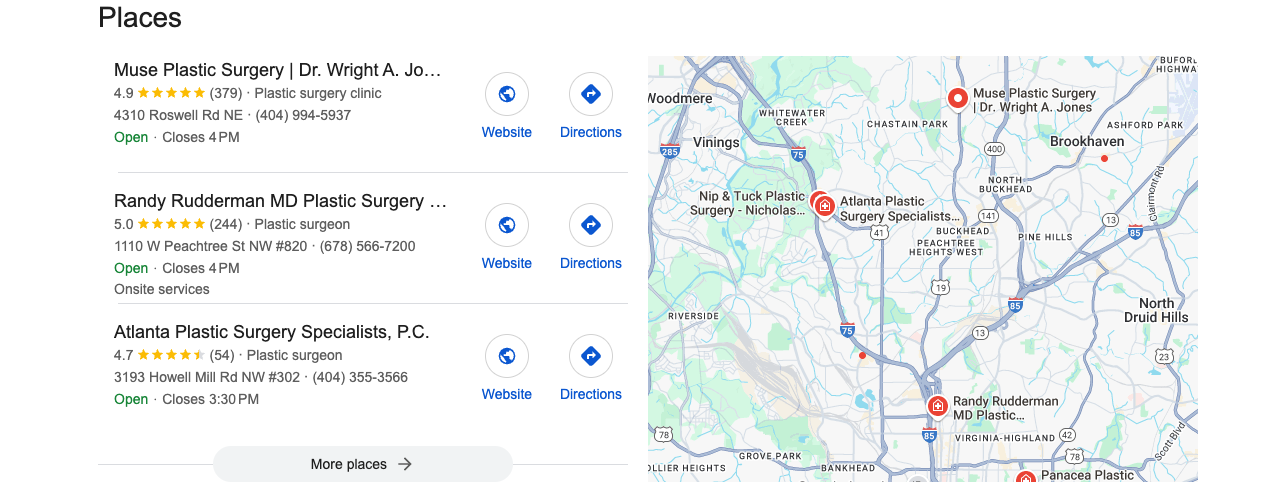Open Atlanta Plastic Surgery Specialists, P.C. listing
This screenshot has width=1280, height=482.
point(272,332)
